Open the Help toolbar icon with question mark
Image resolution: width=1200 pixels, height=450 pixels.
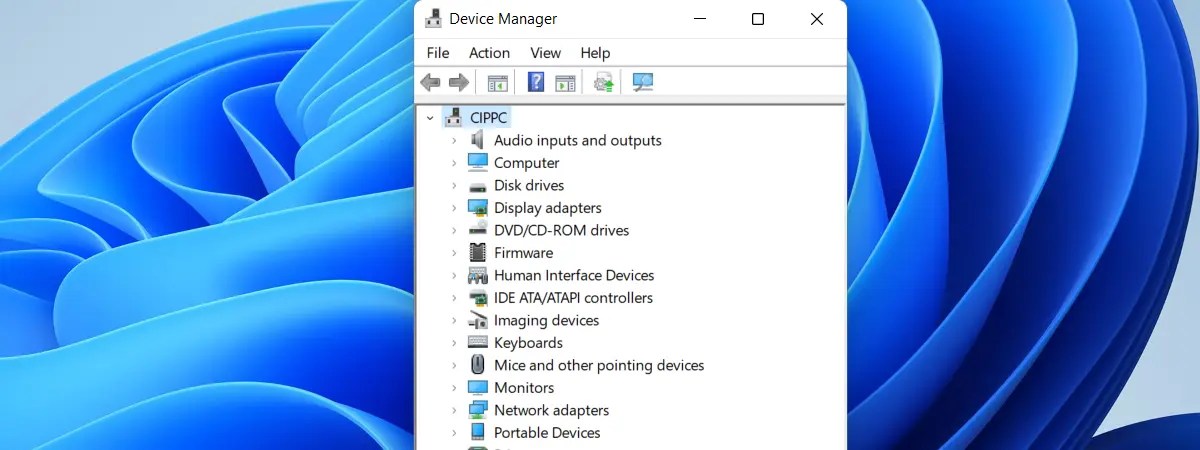[x=536, y=82]
